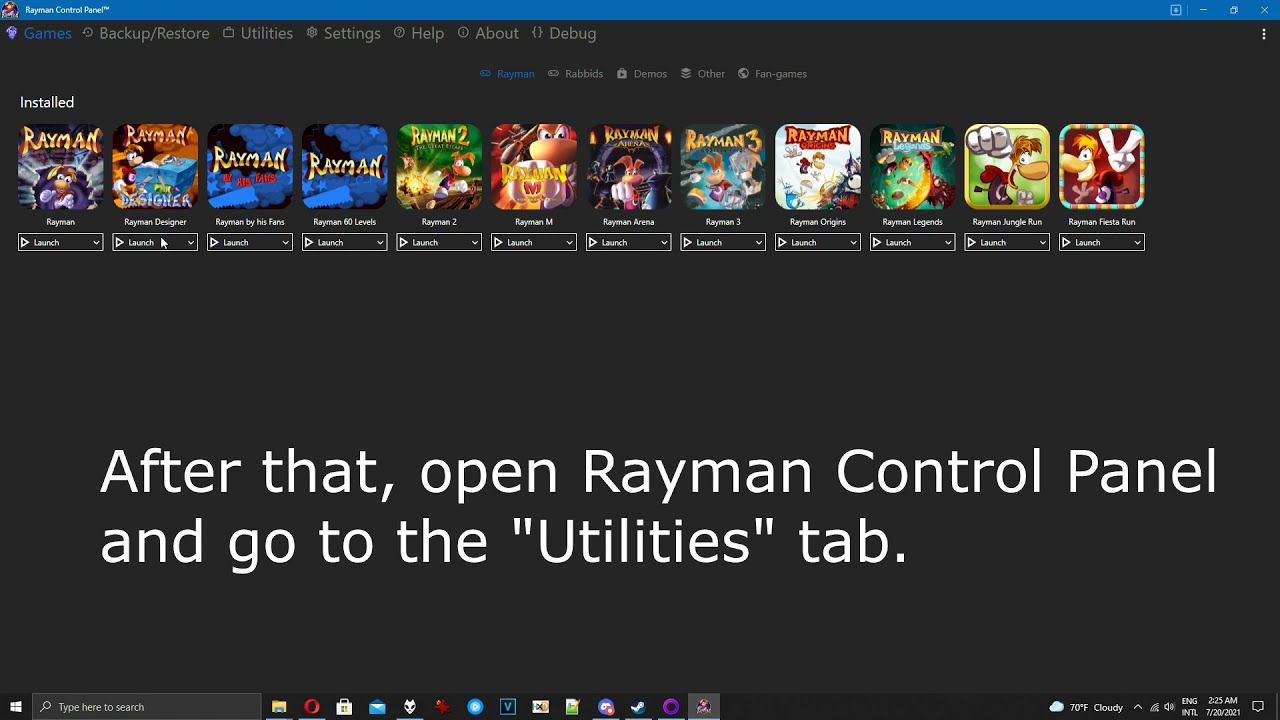Expand launch options arrow for Rayman M

coord(570,242)
